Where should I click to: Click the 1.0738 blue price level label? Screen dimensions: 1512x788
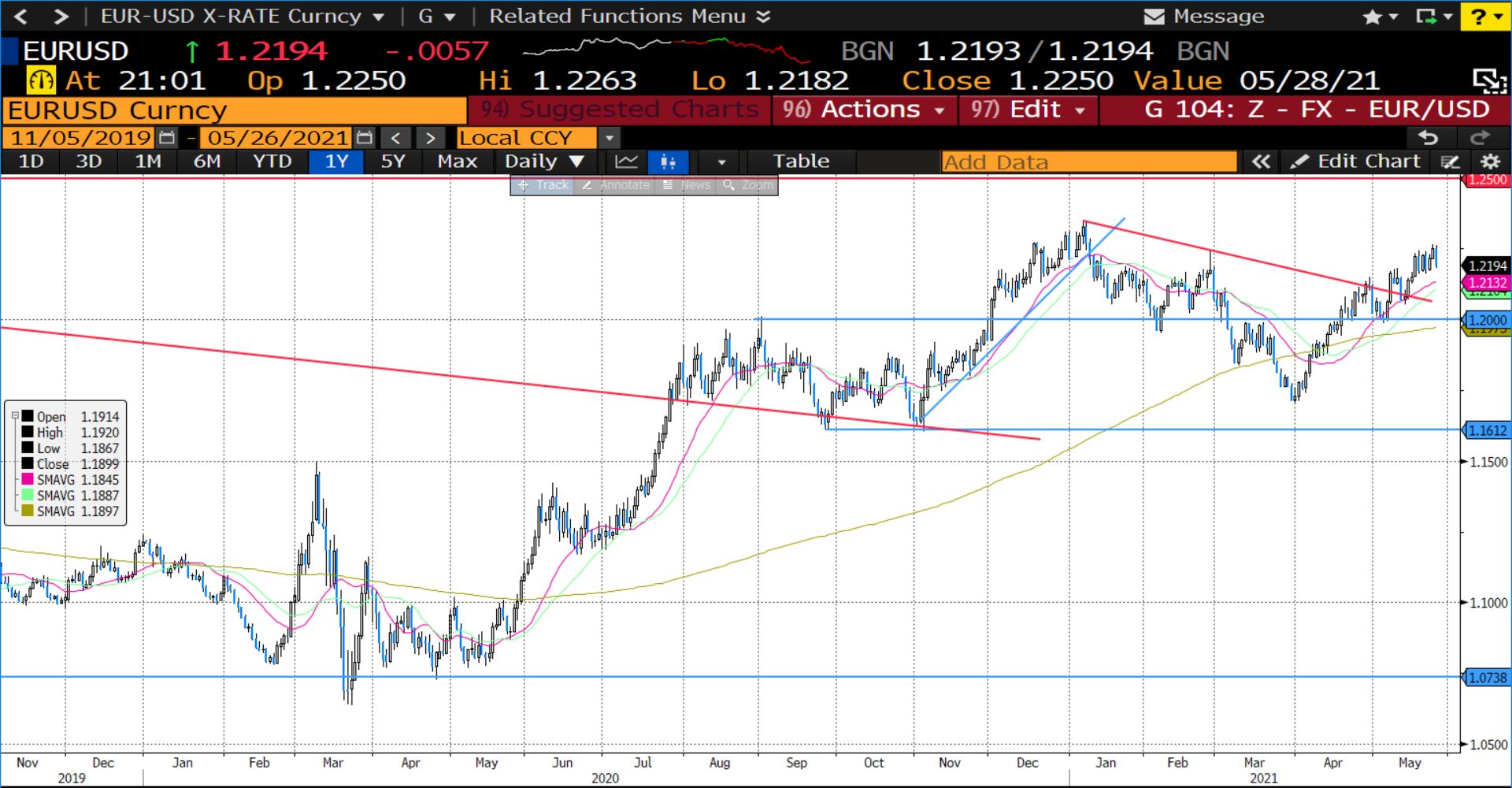pos(1487,678)
